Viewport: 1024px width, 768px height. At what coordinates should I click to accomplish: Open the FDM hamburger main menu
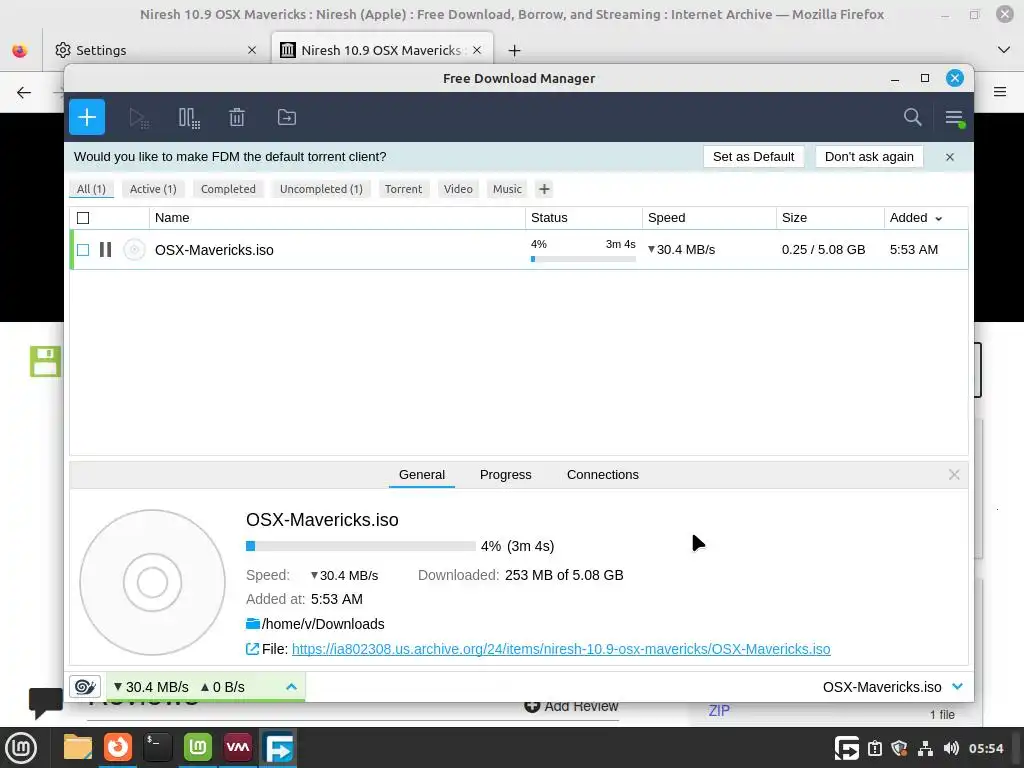point(954,118)
